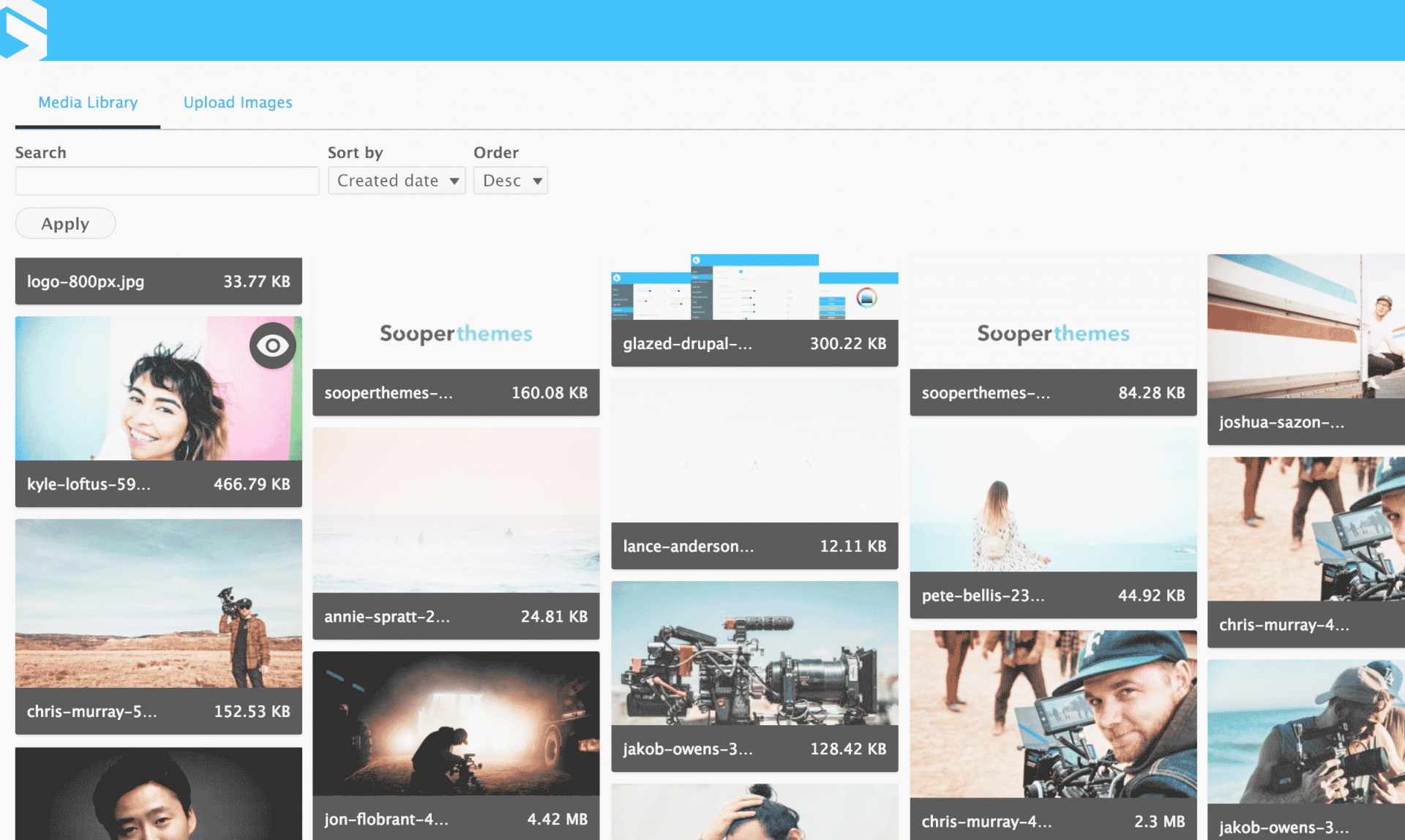Switch to the Media Library tab

coord(88,102)
